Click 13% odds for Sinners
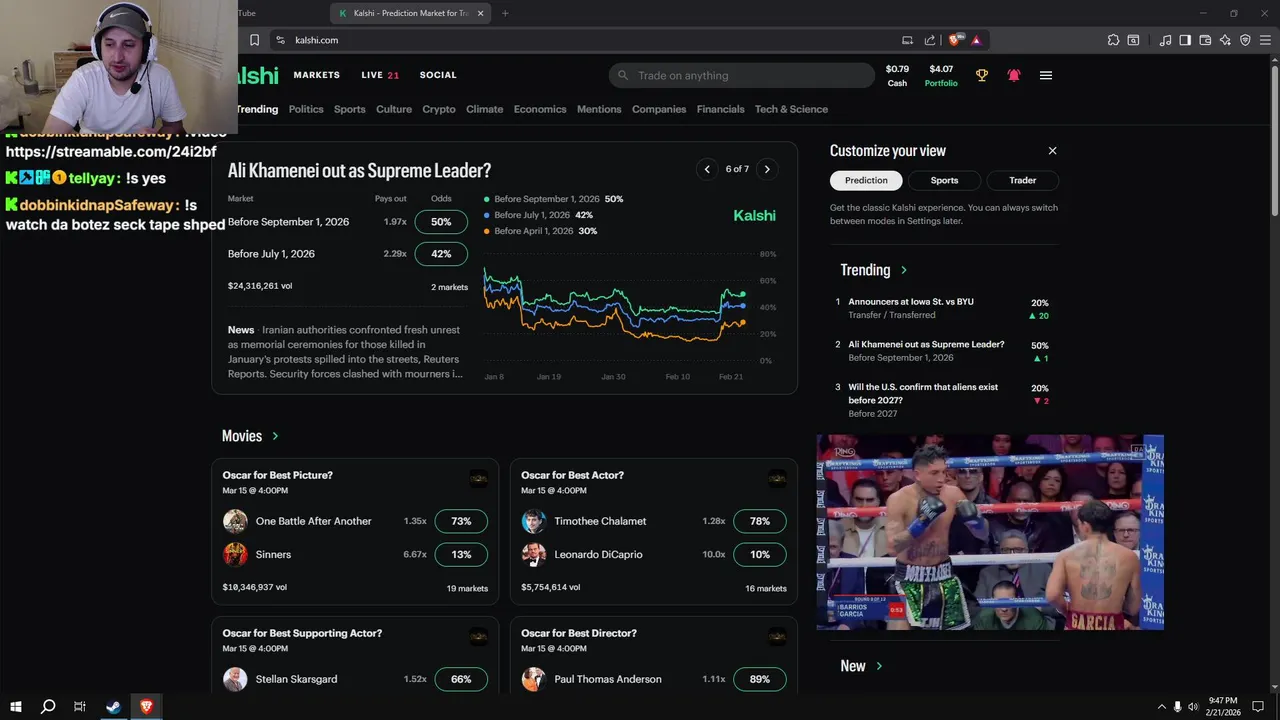Viewport: 1280px width, 720px height. tap(461, 554)
